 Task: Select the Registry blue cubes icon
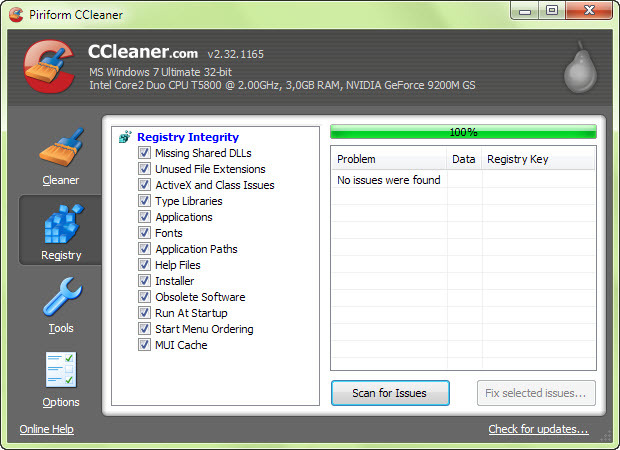tap(63, 224)
